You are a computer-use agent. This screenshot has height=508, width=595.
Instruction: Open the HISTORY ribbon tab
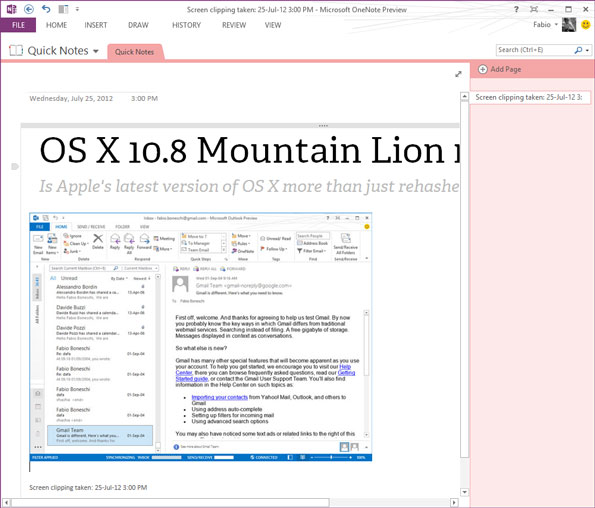(x=186, y=25)
